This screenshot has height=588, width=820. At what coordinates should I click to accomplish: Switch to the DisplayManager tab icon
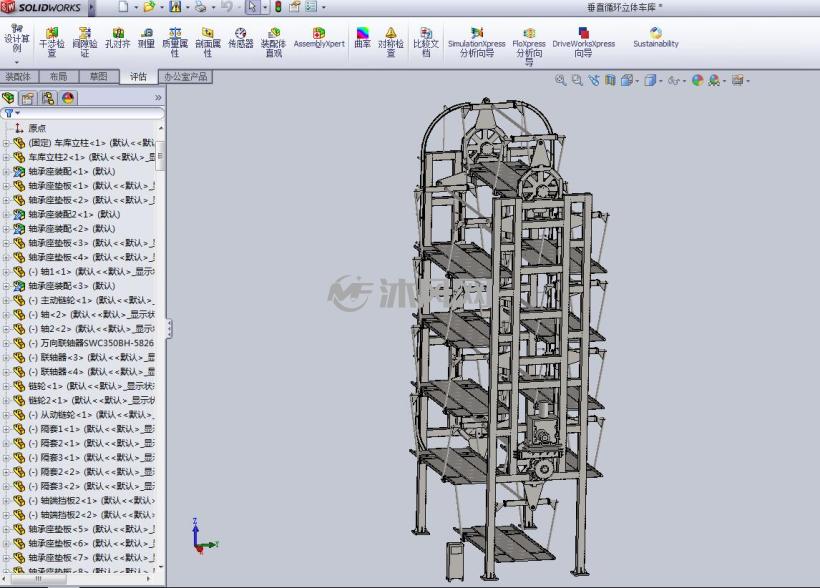coord(68,98)
